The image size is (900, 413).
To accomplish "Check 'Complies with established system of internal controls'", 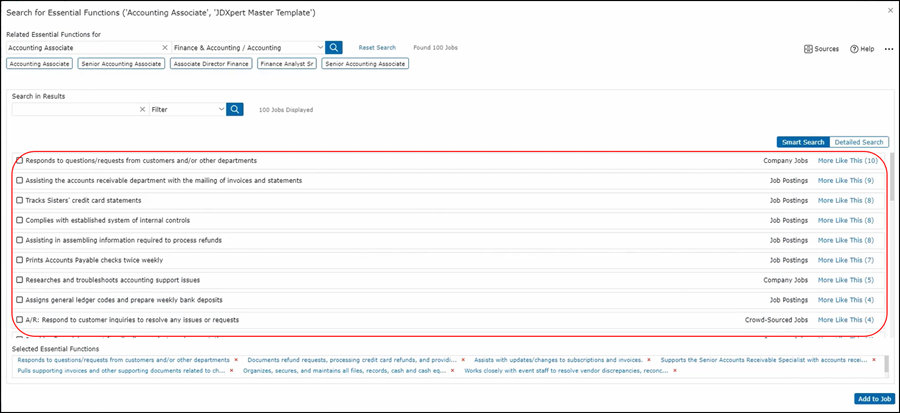I will 19,220.
